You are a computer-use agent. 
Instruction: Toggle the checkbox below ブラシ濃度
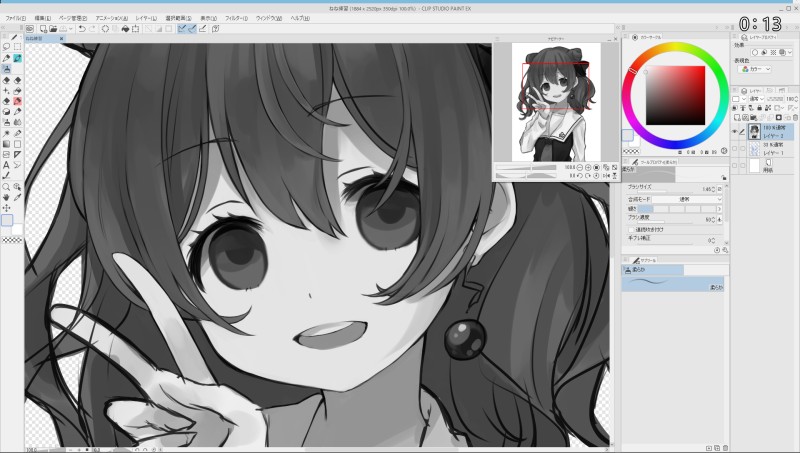[x=632, y=230]
